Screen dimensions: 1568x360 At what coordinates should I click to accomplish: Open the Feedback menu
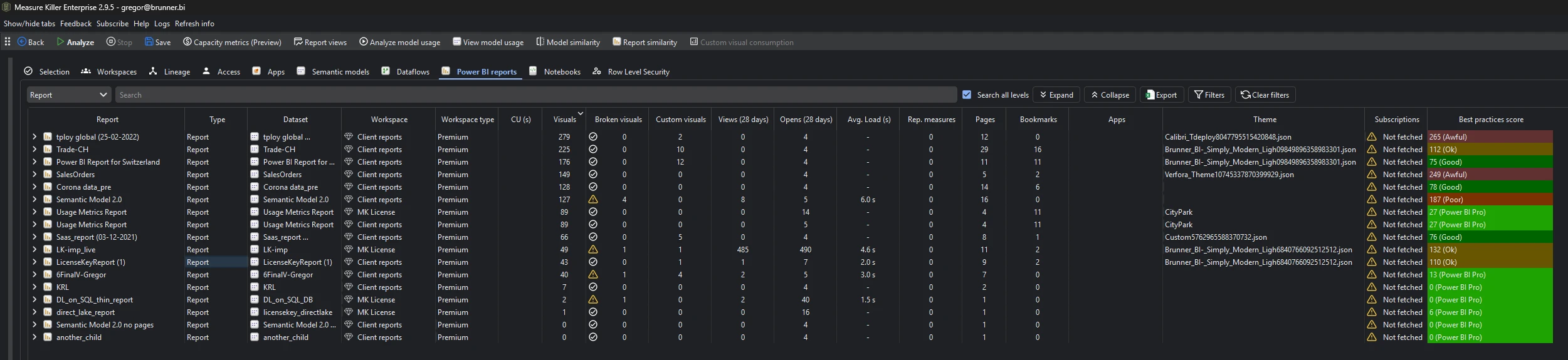tap(76, 24)
